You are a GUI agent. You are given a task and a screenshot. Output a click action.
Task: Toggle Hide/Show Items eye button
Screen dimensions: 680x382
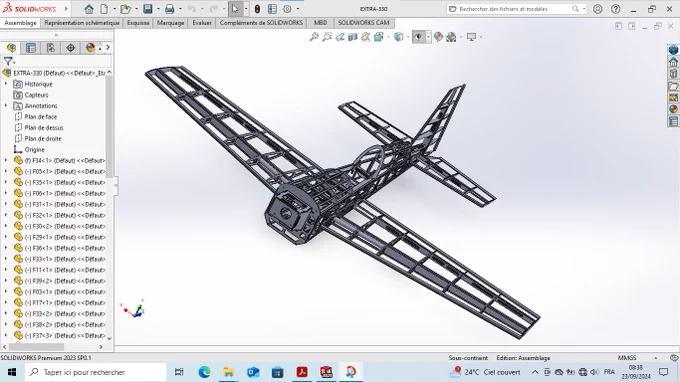(418, 37)
